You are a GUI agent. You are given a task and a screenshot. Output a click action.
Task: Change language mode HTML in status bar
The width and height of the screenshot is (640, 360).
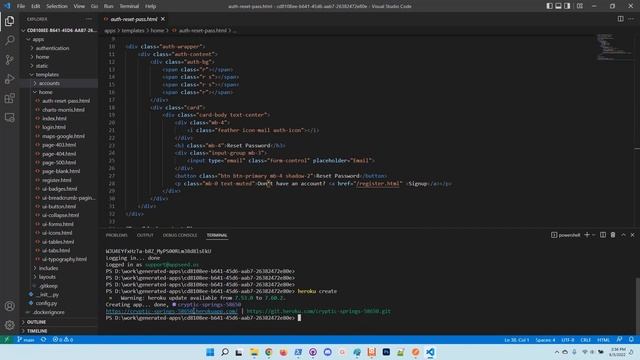[603, 340]
